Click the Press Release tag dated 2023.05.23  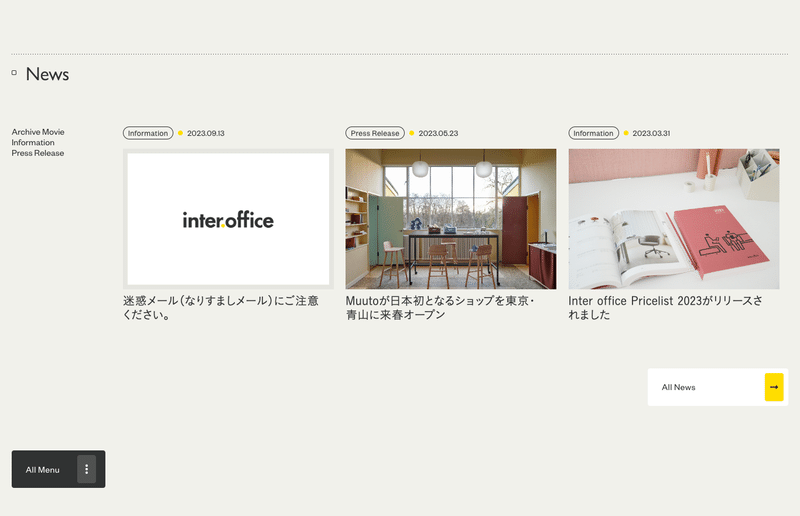375,133
